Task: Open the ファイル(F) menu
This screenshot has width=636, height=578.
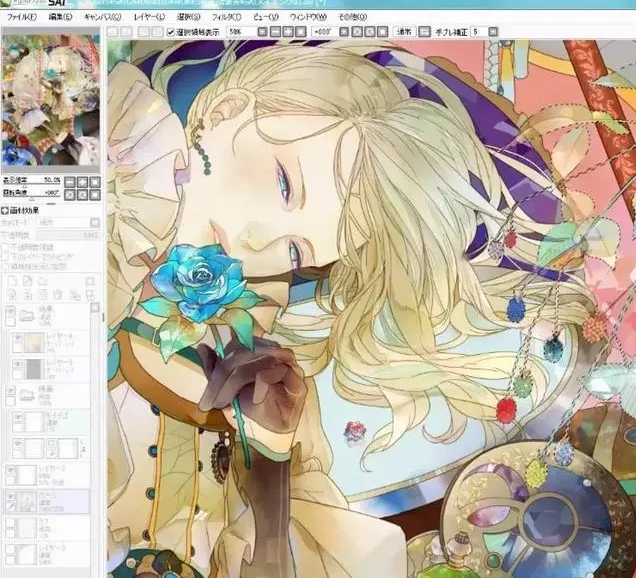Action: 22,17
